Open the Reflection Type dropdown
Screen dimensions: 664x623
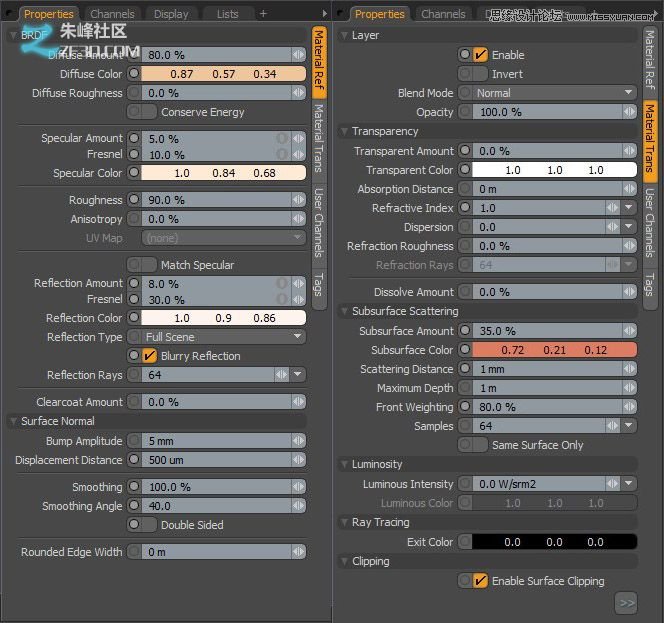(x=224, y=337)
